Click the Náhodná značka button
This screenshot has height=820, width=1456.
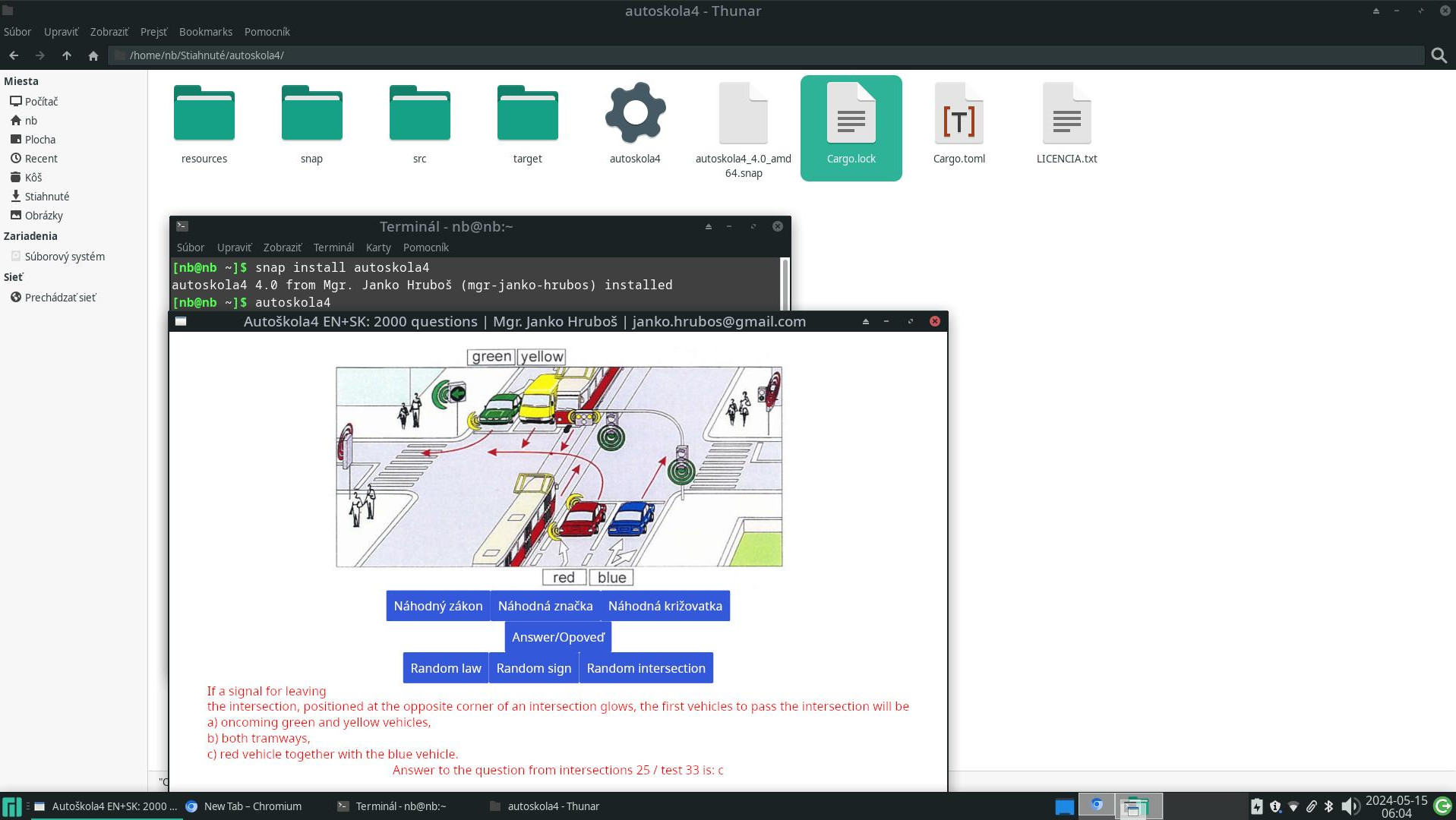coord(545,606)
